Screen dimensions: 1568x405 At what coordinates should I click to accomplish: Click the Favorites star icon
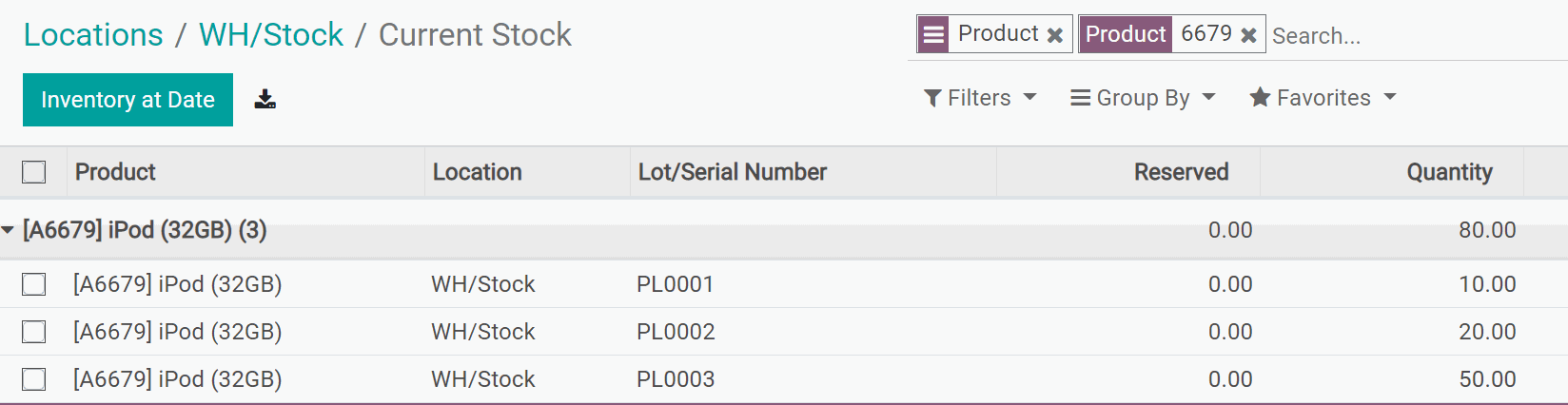click(1260, 98)
